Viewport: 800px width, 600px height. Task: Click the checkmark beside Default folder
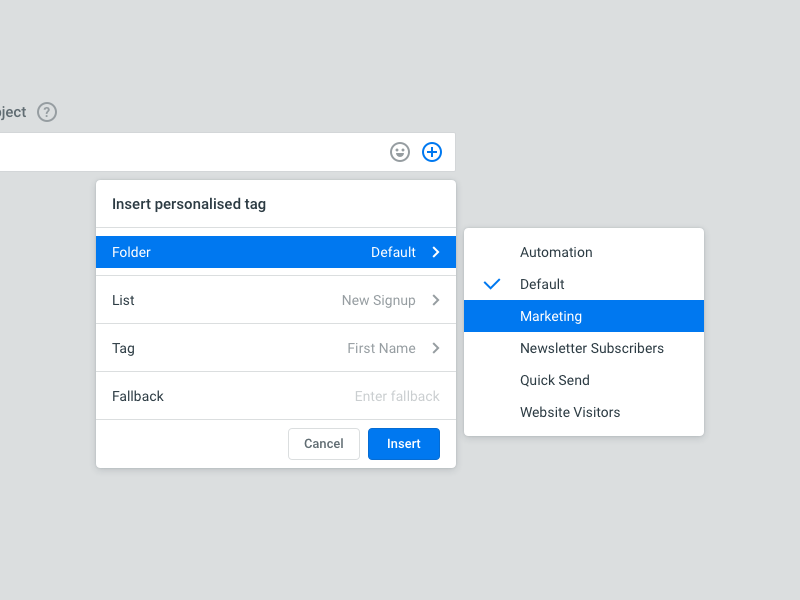point(491,284)
